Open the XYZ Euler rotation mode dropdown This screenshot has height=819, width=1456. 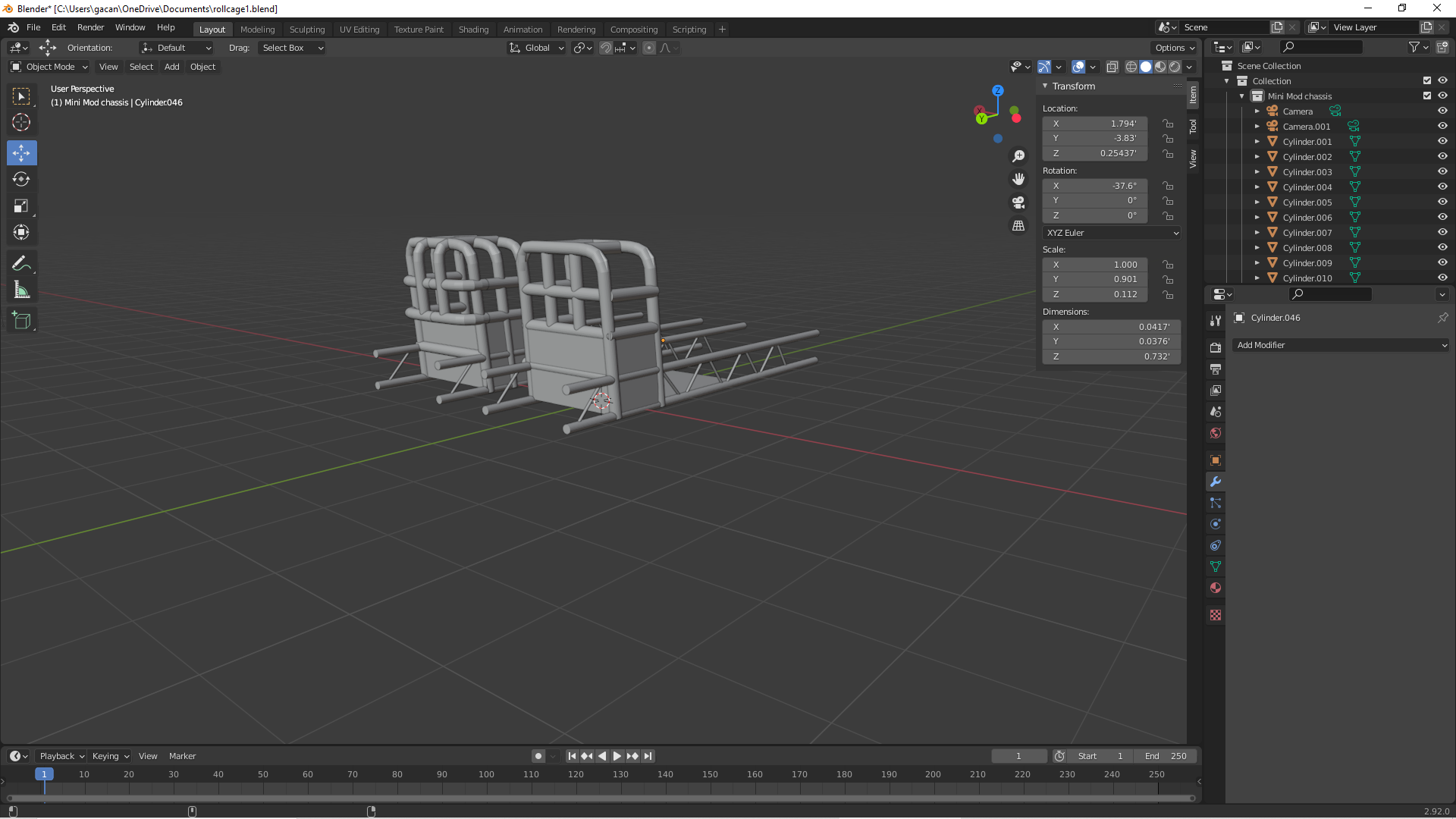1112,233
